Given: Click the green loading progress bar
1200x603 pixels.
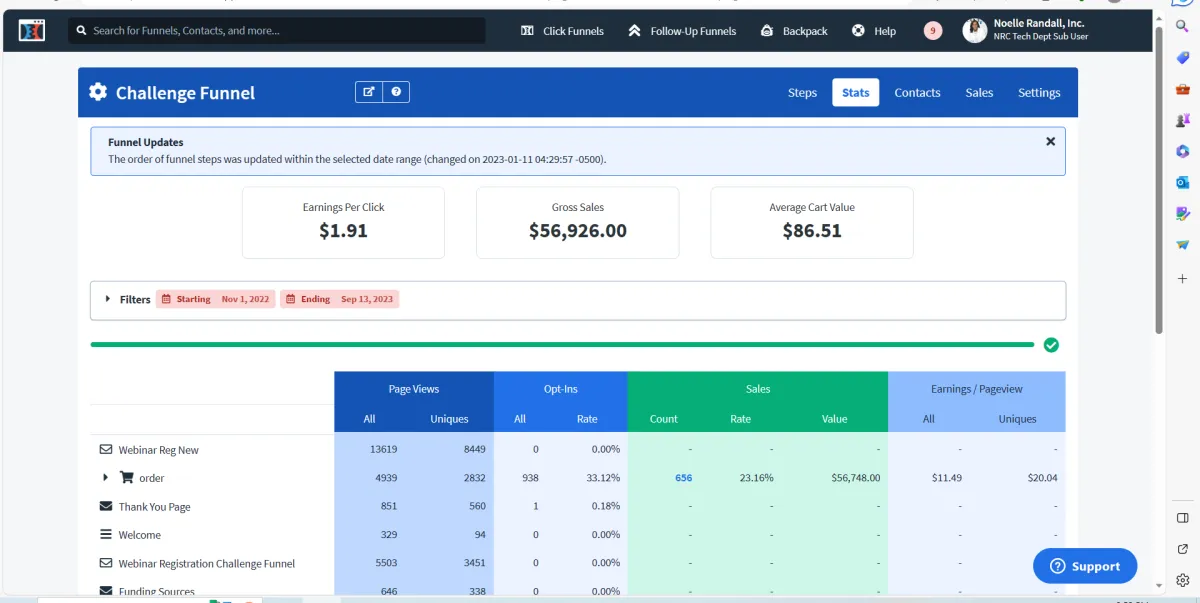Looking at the screenshot, I should (x=562, y=345).
